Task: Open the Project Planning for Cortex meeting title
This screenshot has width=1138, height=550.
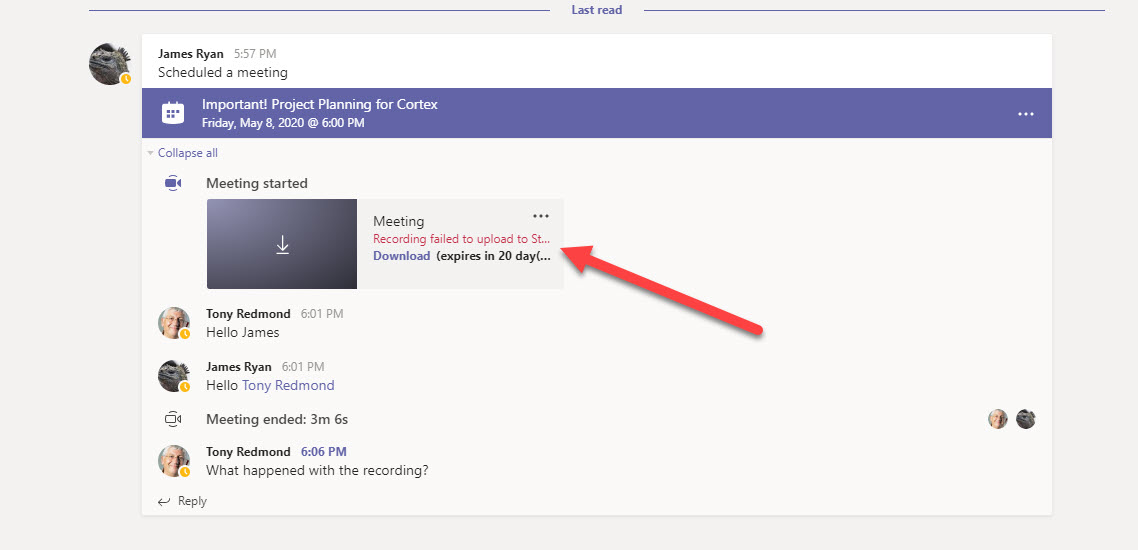Action: tap(320, 104)
